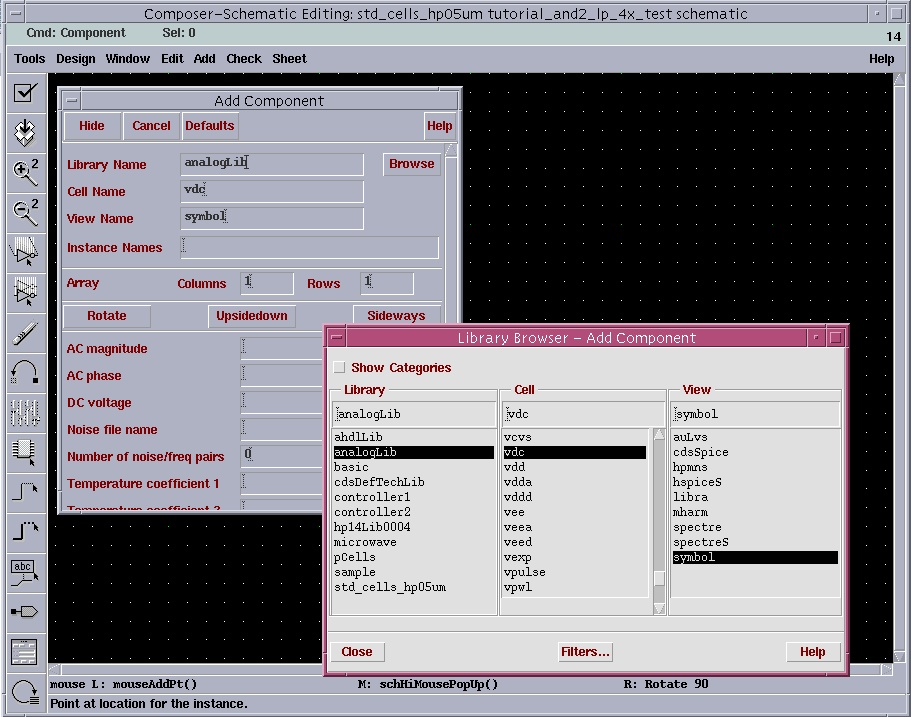
Task: Select 'basic' in the Library list
Action: tap(414, 467)
